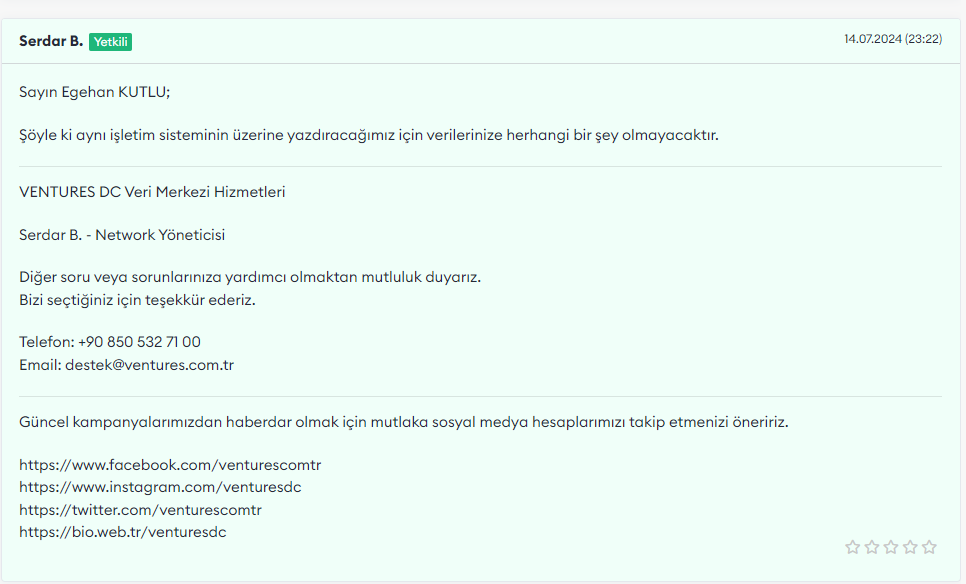The image size is (966, 584).
Task: Open the twitter.com/venturescomtr link
Action: [x=140, y=509]
